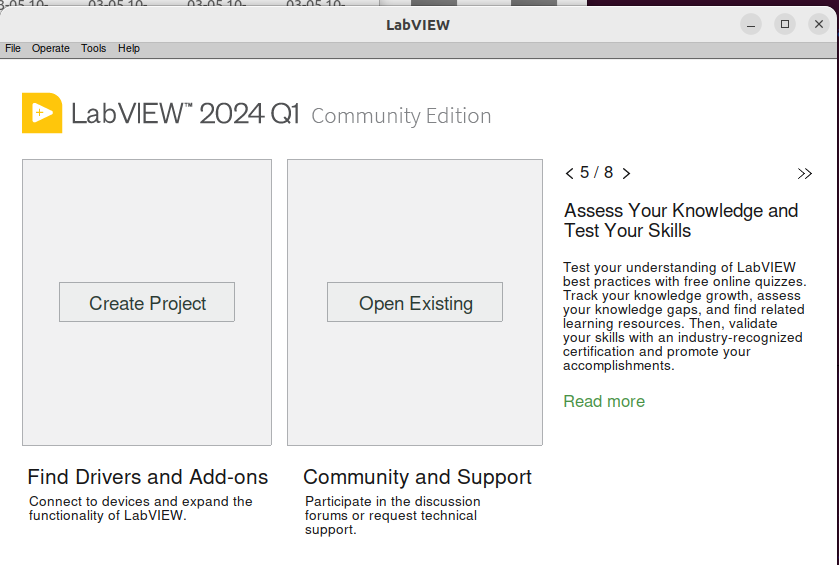Open Find Drivers and Add-ons
839x565 pixels.
click(148, 477)
